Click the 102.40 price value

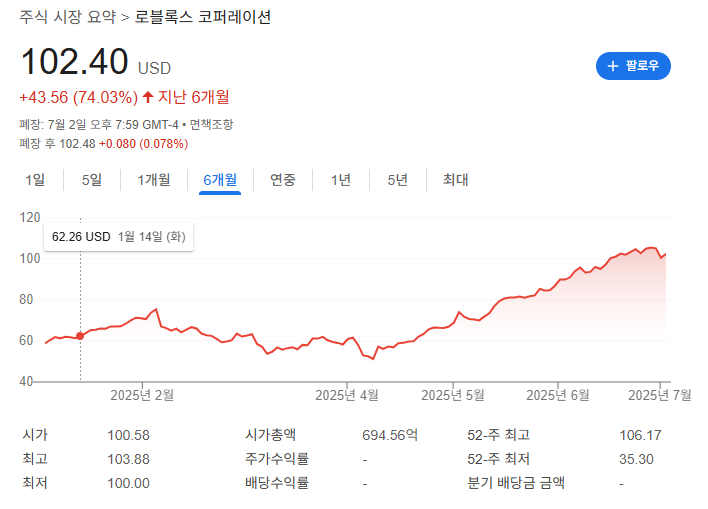click(75, 61)
